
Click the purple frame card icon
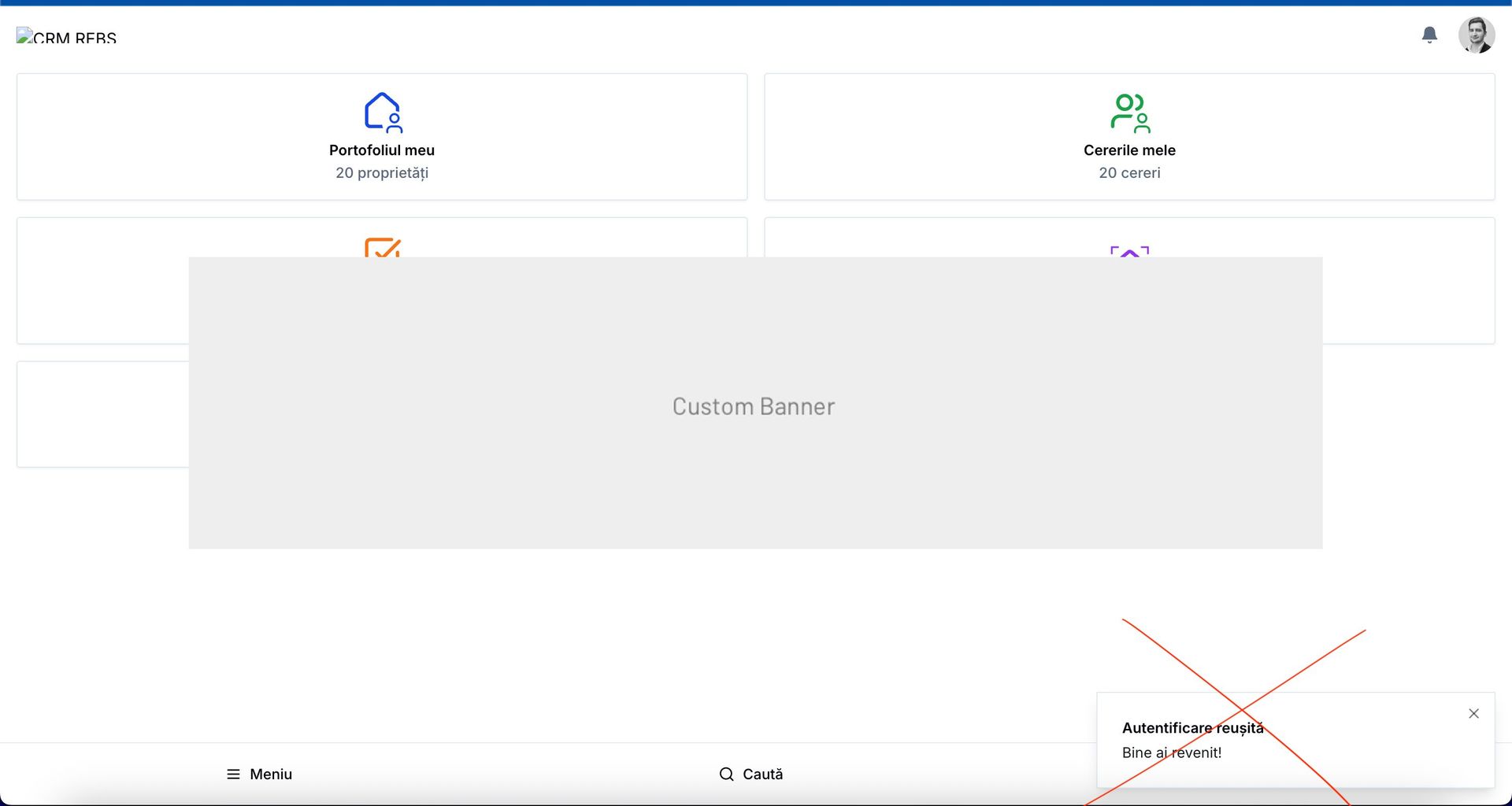(x=1129, y=251)
